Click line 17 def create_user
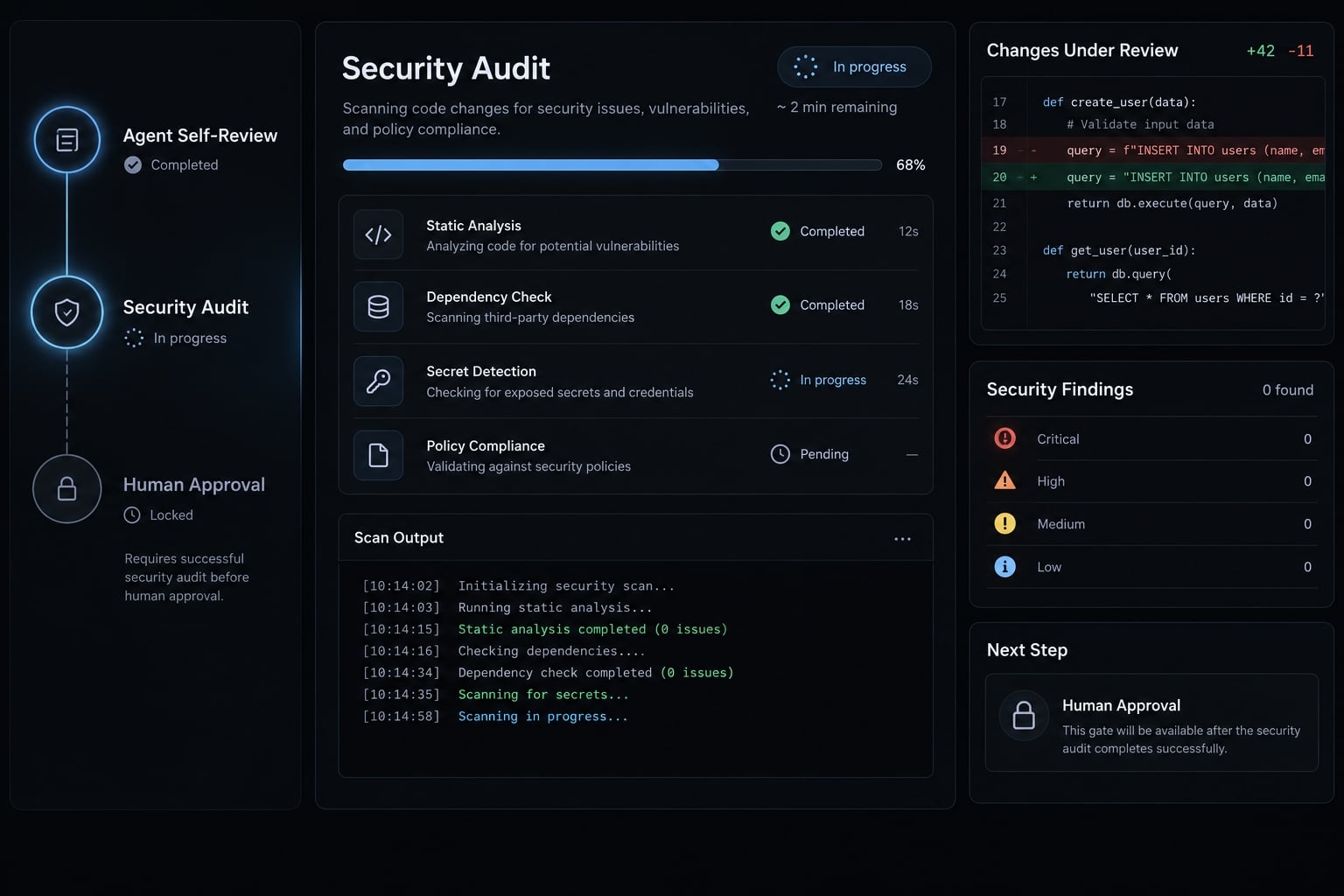Image resolution: width=1344 pixels, height=896 pixels. (x=1119, y=102)
